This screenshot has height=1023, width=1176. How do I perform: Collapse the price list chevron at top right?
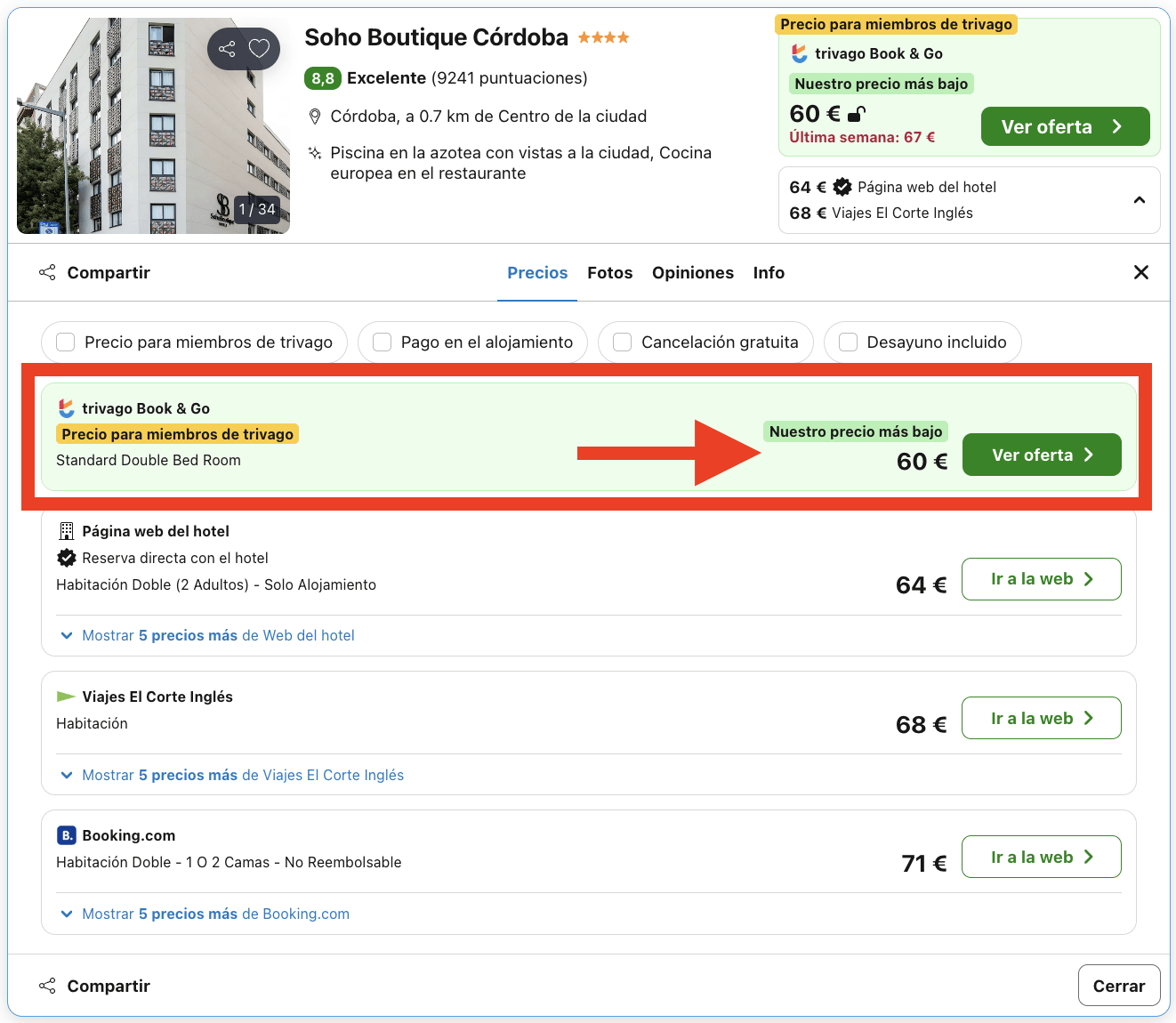coord(1140,200)
